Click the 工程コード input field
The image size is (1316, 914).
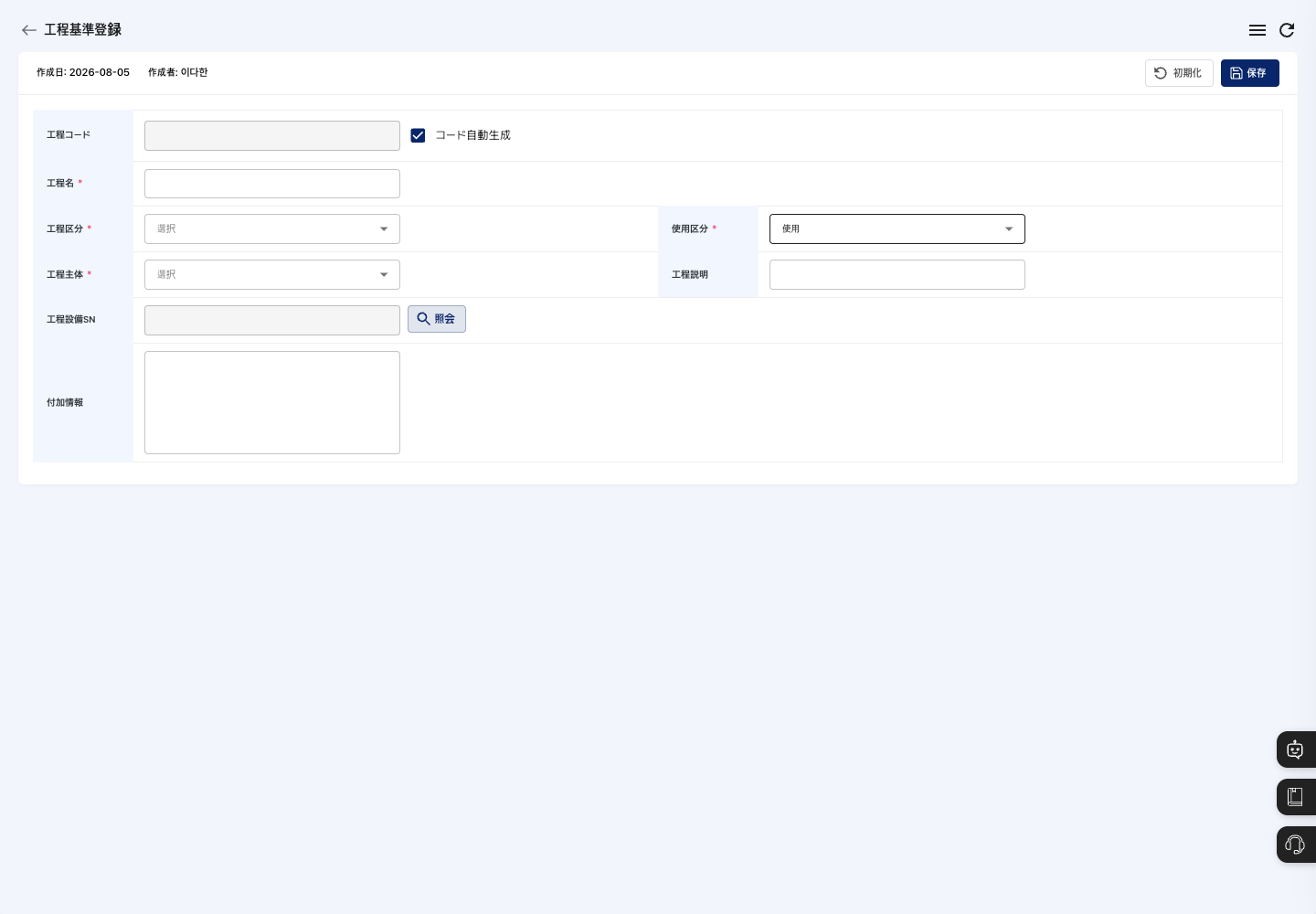(x=272, y=136)
